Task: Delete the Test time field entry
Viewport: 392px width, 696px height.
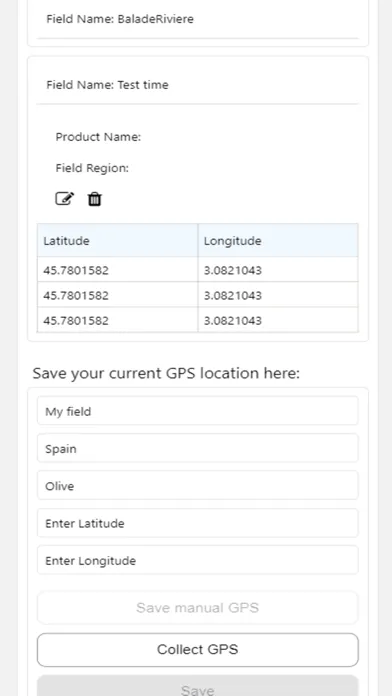Action: [95, 199]
